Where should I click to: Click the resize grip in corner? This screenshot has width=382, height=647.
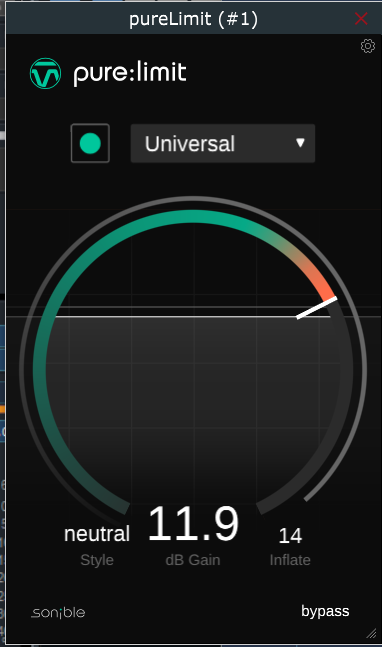click(x=371, y=633)
